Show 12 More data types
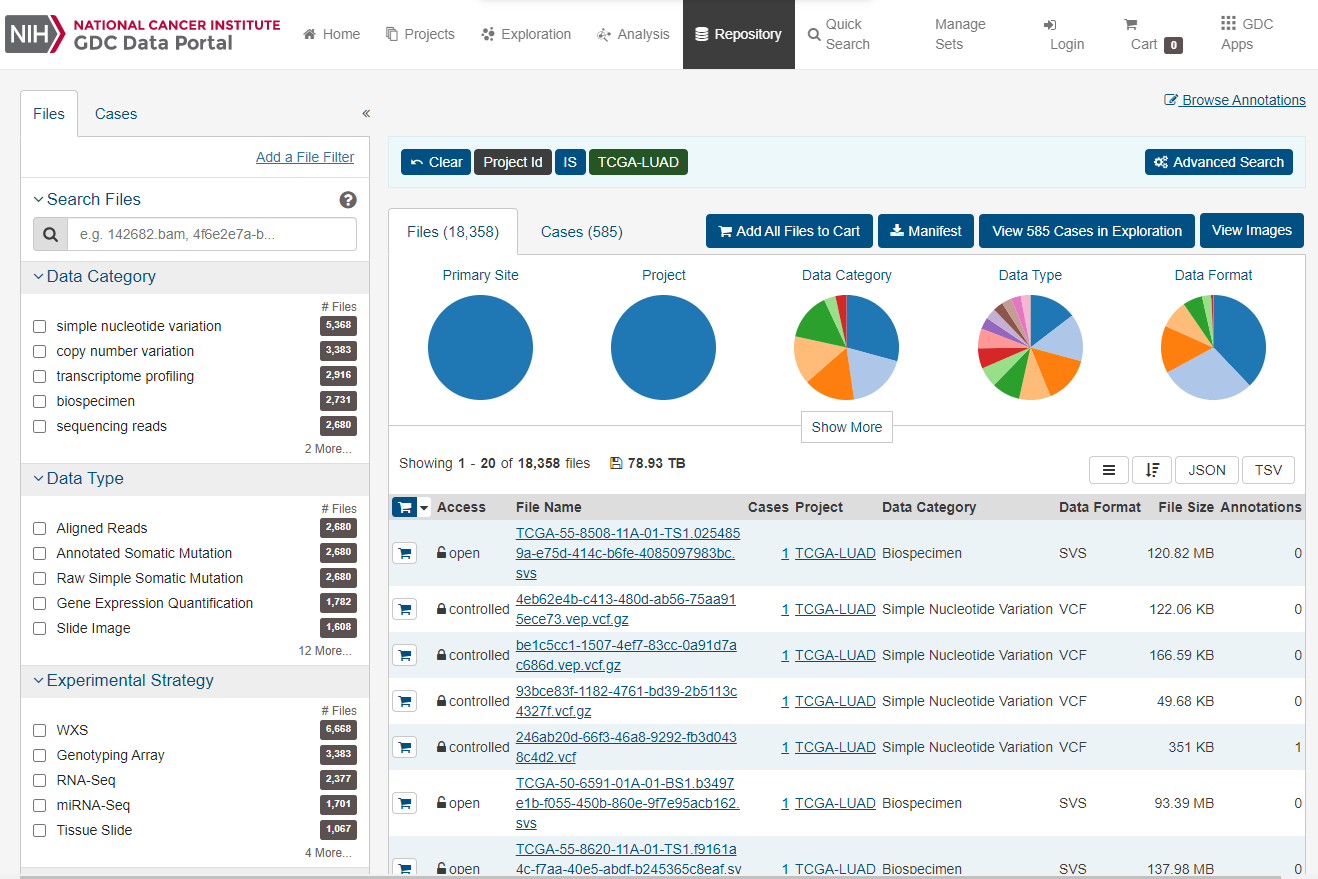 325,651
